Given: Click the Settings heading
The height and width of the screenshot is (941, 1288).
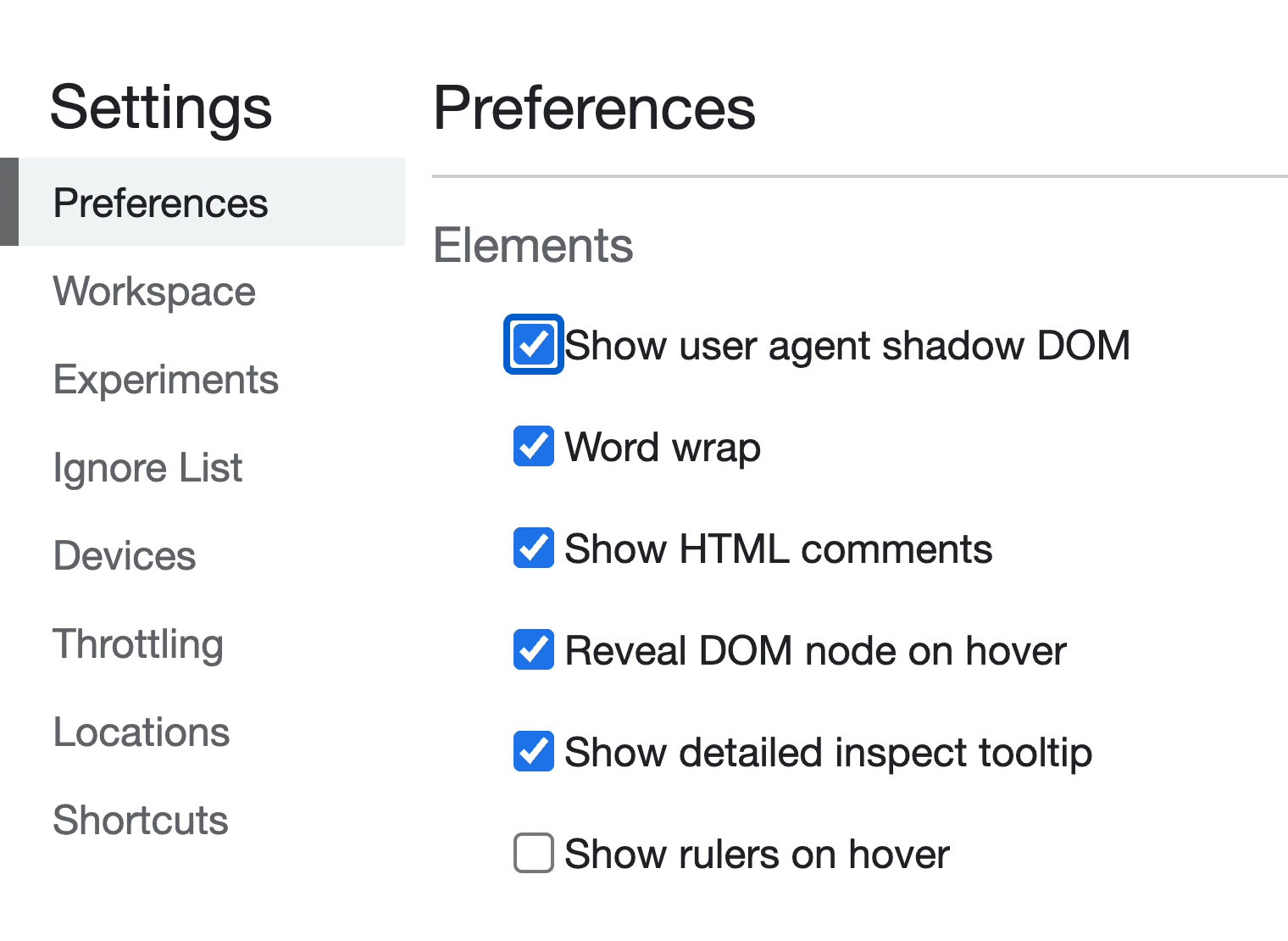Looking at the screenshot, I should [161, 109].
